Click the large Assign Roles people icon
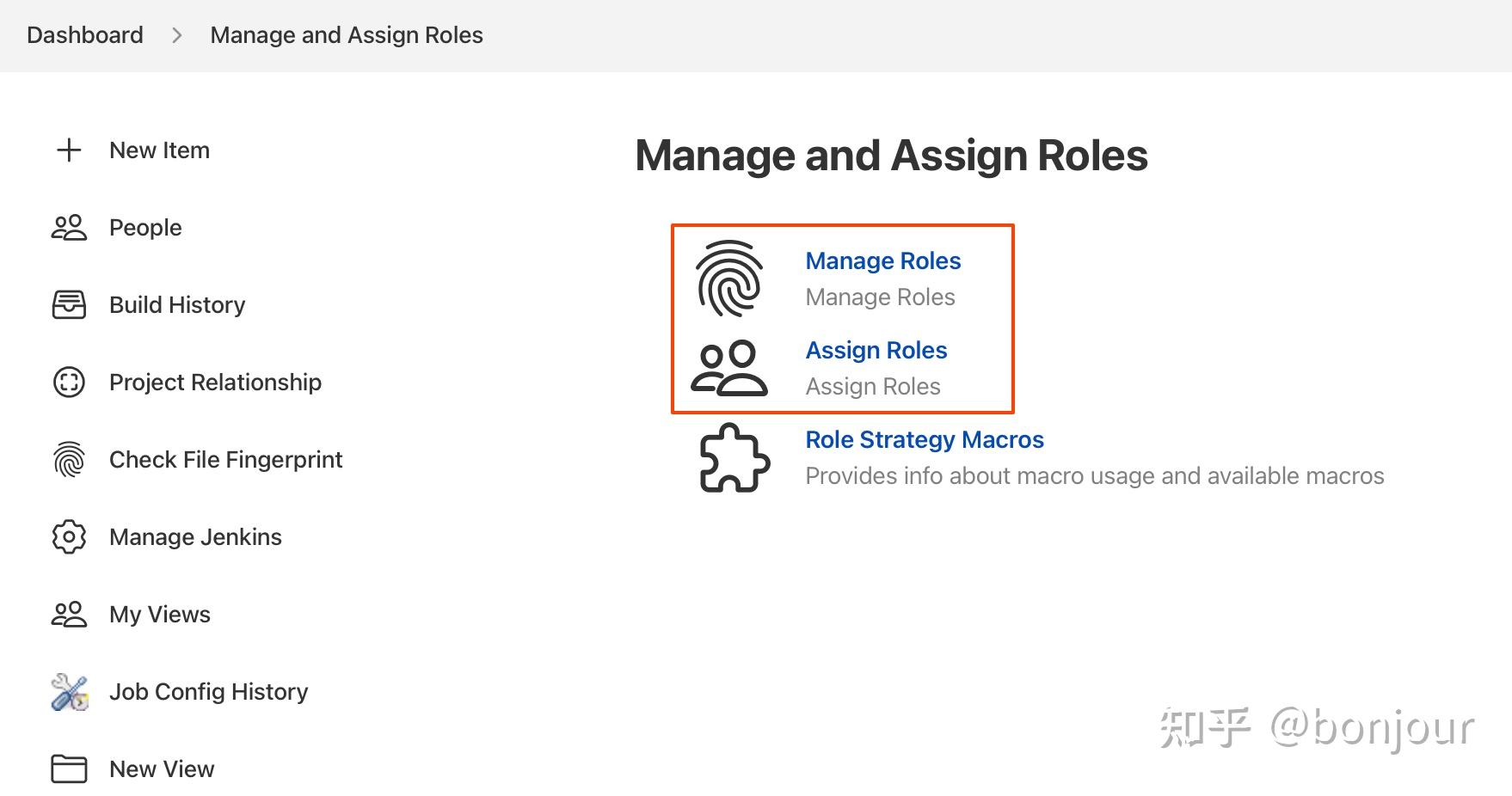The width and height of the screenshot is (1512, 796). pos(729,368)
